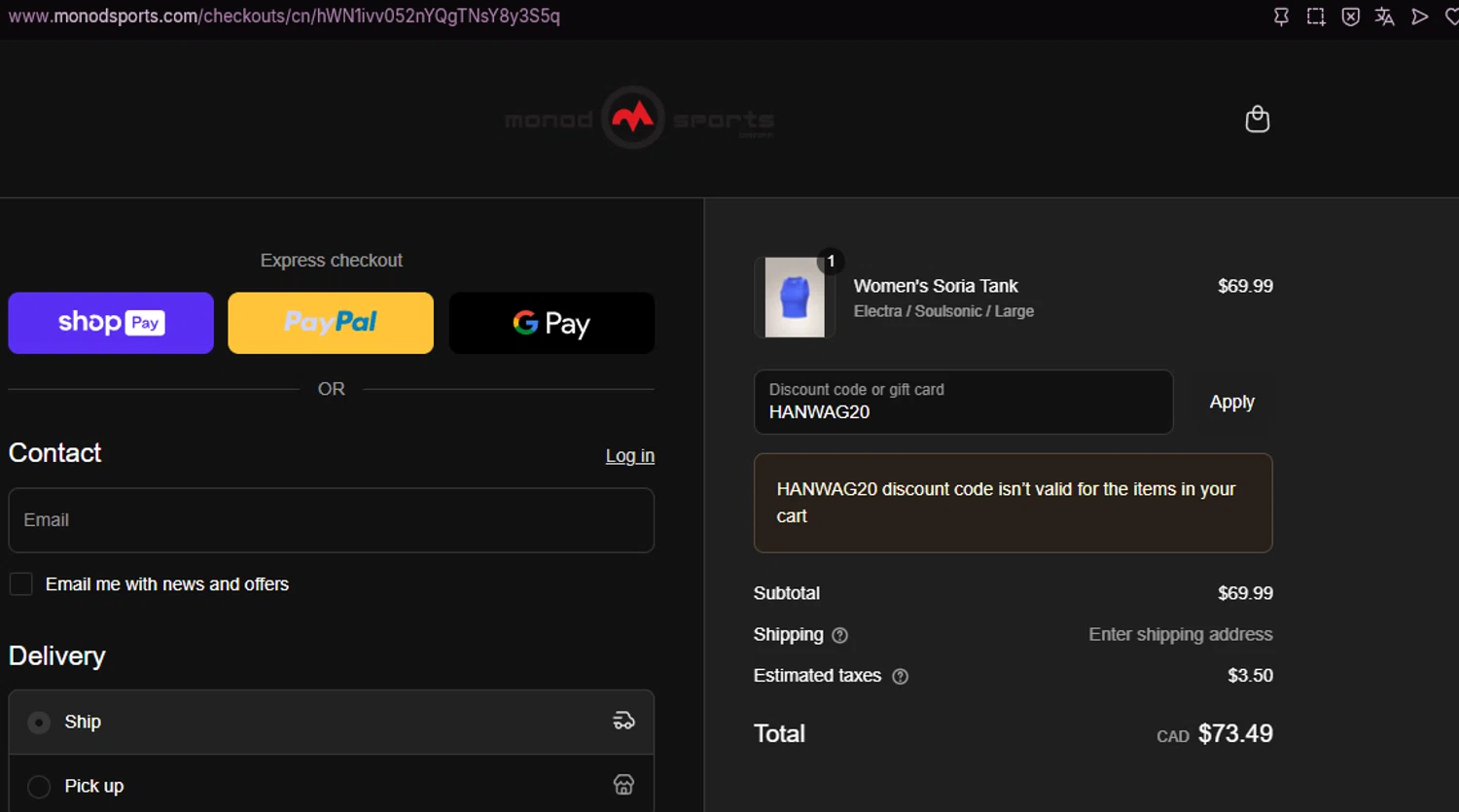
Task: Open the shopping bag cart icon
Action: pos(1257,119)
